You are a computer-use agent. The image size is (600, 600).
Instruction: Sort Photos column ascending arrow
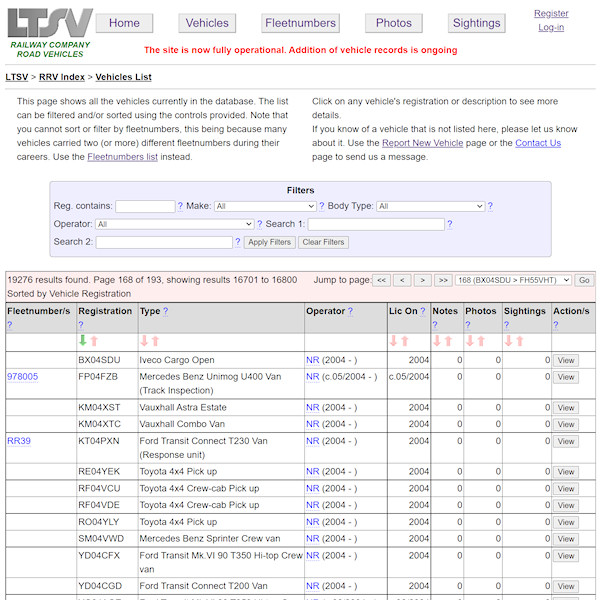(481, 341)
